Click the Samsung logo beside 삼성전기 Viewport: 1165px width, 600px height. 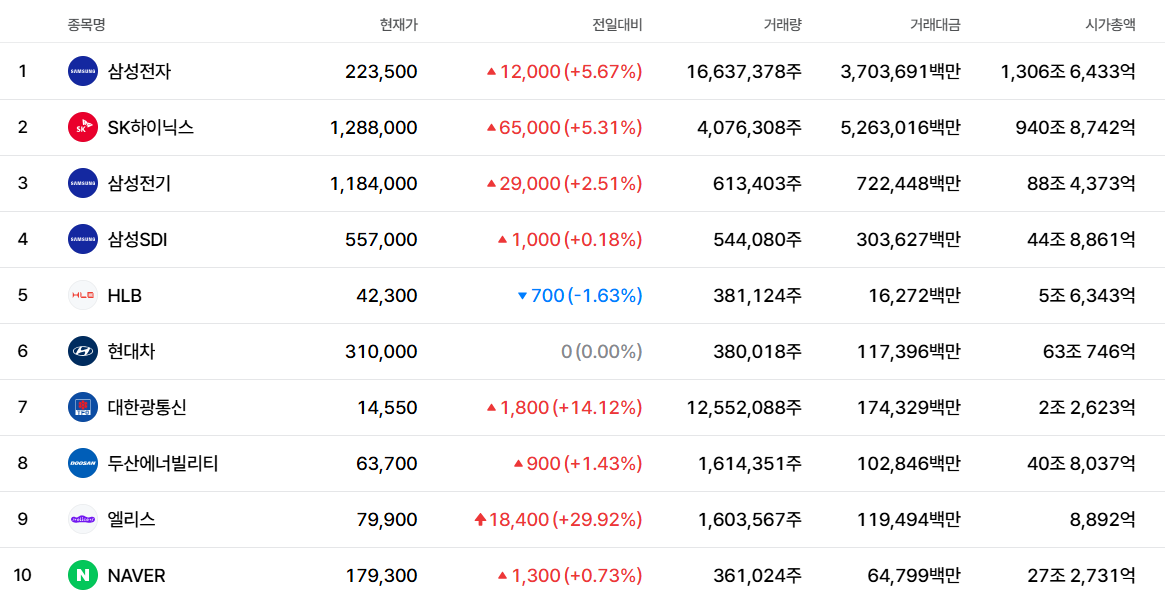click(82, 183)
